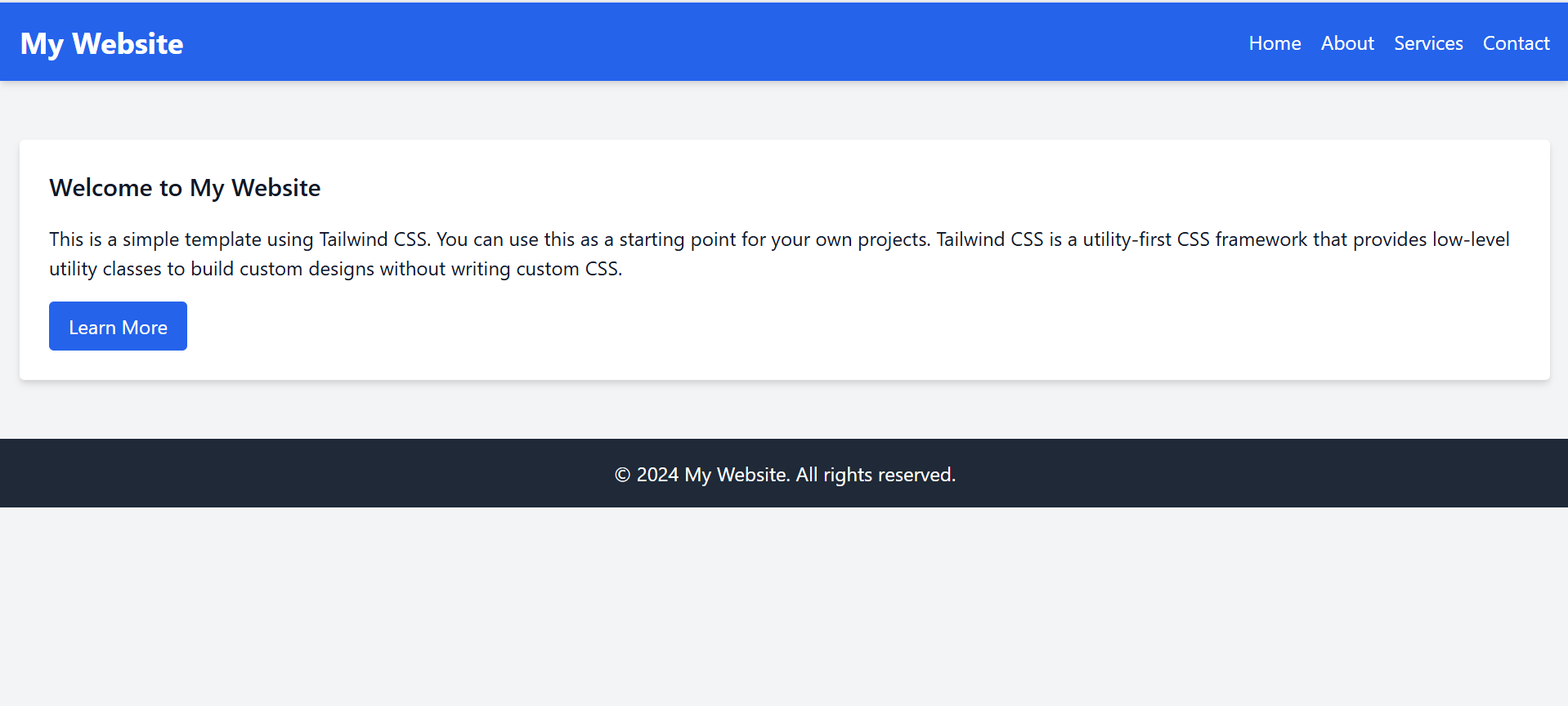Click the copyright notice in the footer
The height and width of the screenshot is (706, 1568).
pyautogui.click(x=784, y=473)
